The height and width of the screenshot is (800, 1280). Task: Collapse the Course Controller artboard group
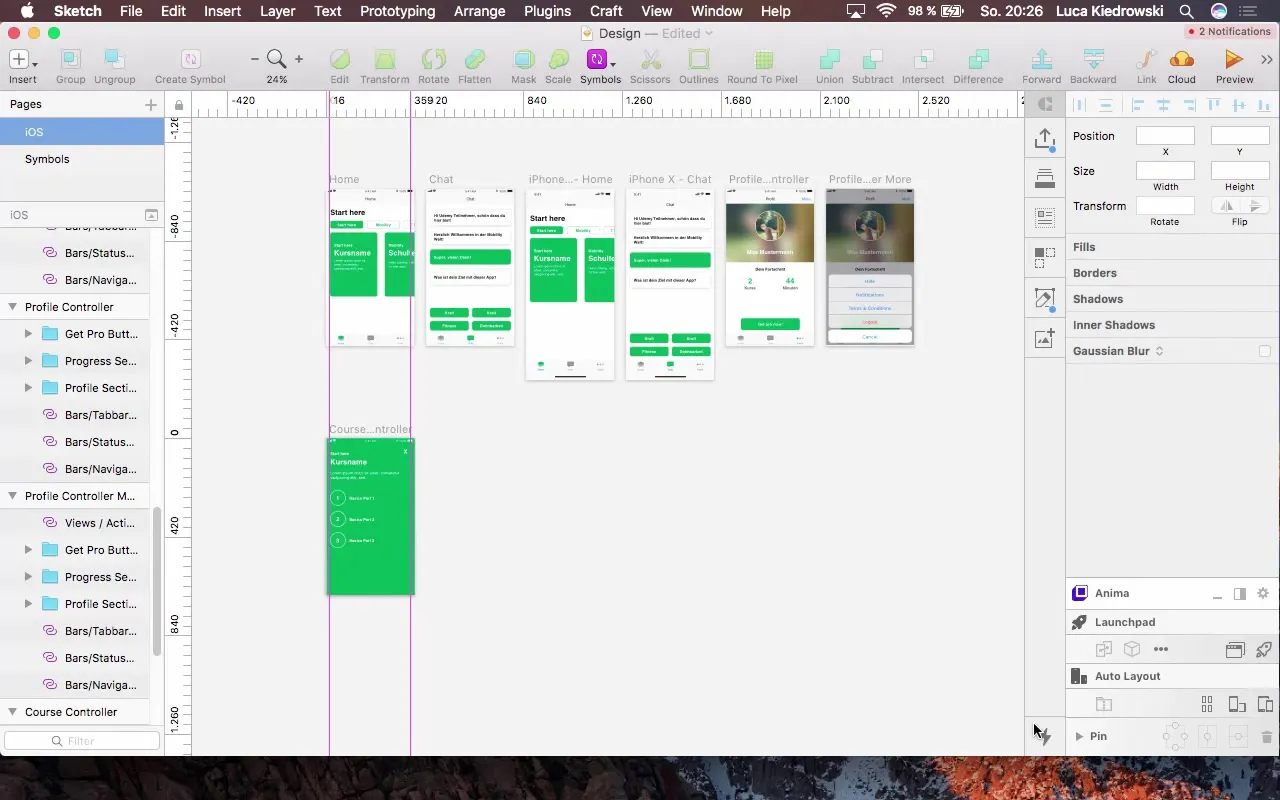(13, 712)
